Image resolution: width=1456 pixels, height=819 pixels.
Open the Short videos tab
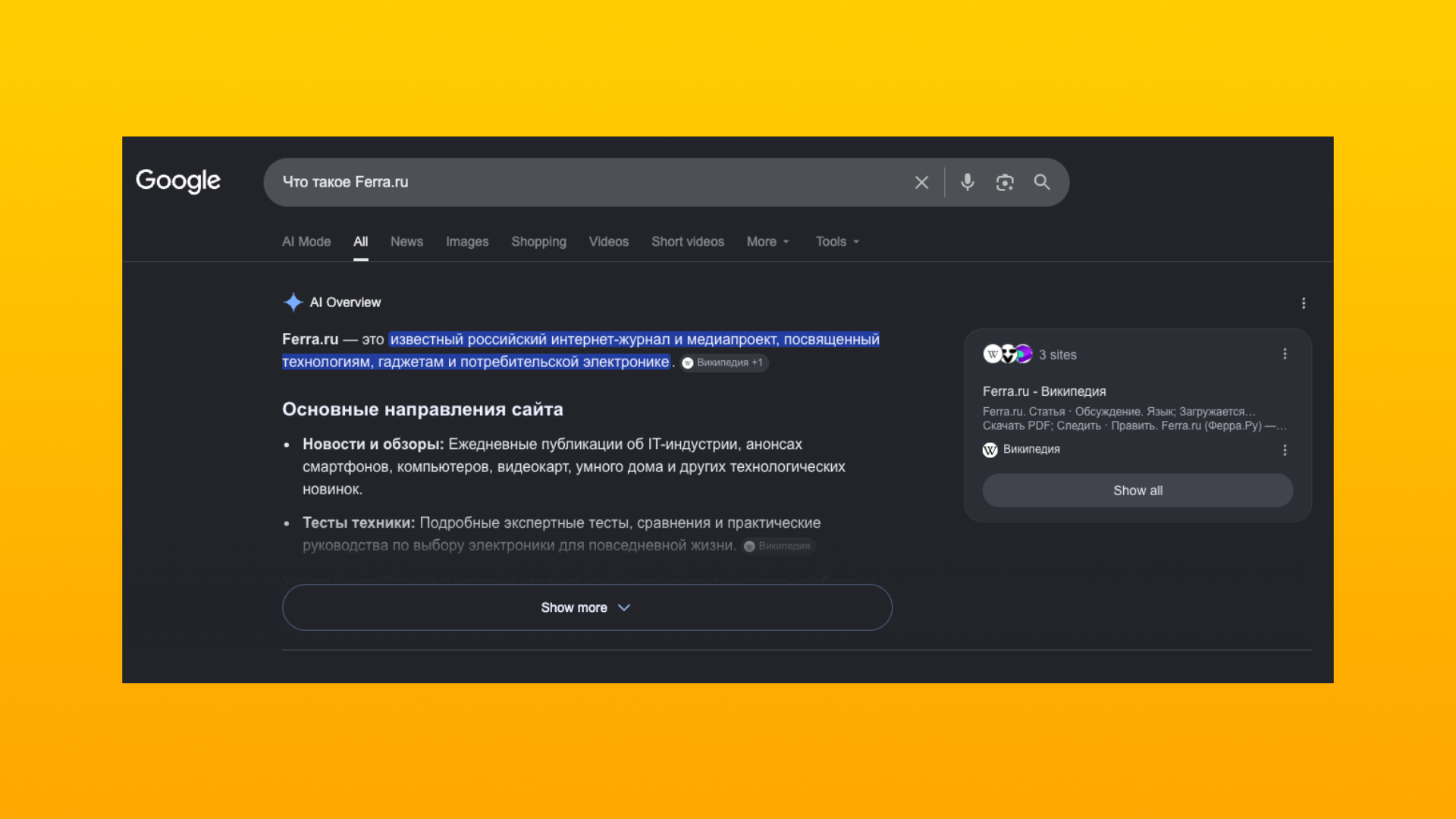coord(688,241)
